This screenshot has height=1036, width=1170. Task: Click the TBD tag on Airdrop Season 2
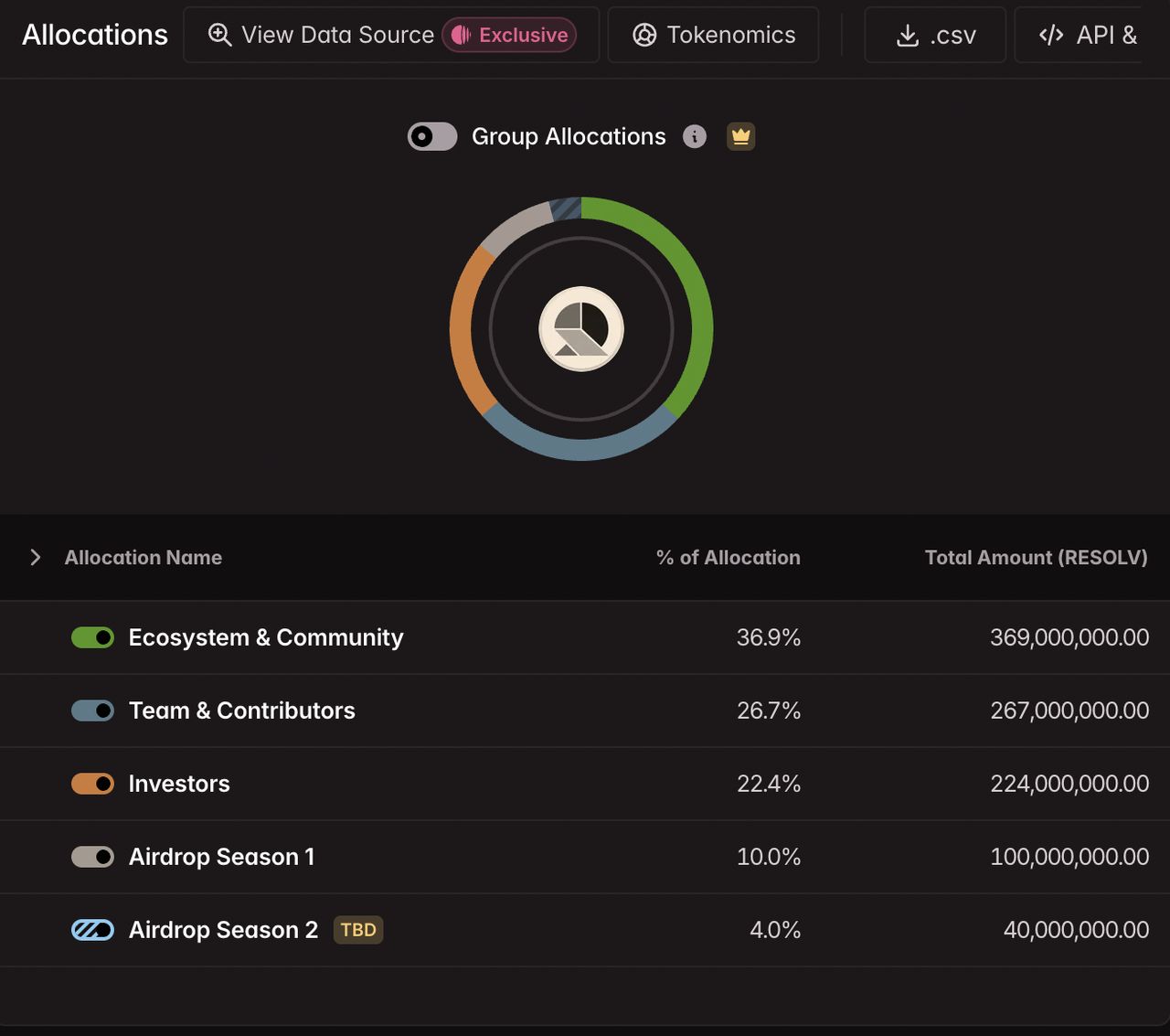coord(358,930)
